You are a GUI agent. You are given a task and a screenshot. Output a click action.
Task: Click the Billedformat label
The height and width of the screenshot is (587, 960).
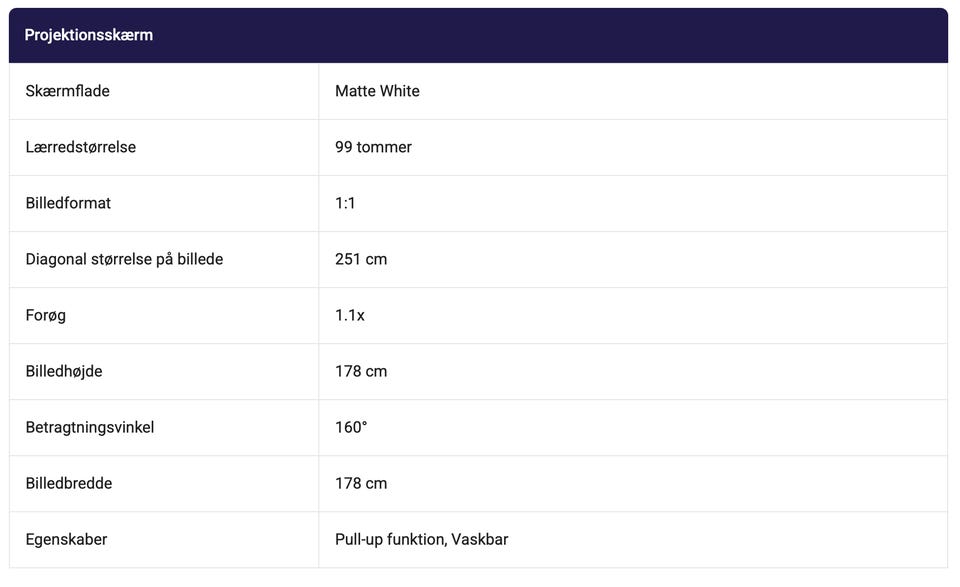pos(68,203)
